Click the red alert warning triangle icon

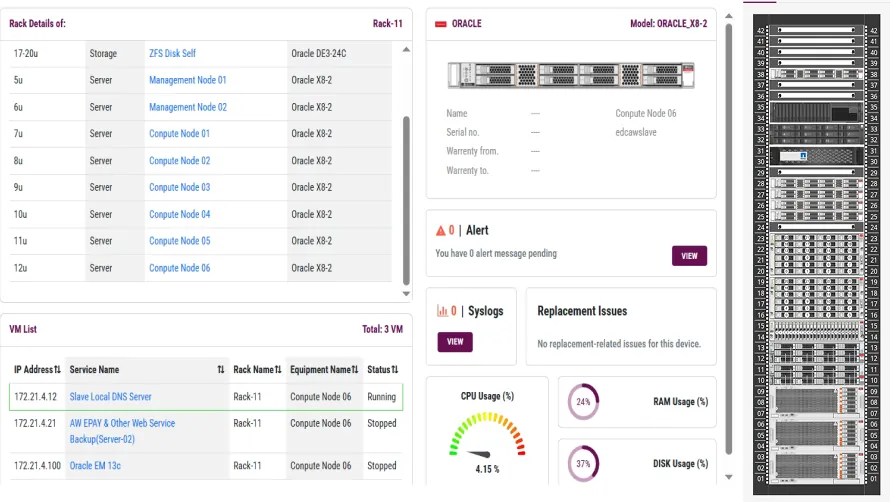point(441,231)
